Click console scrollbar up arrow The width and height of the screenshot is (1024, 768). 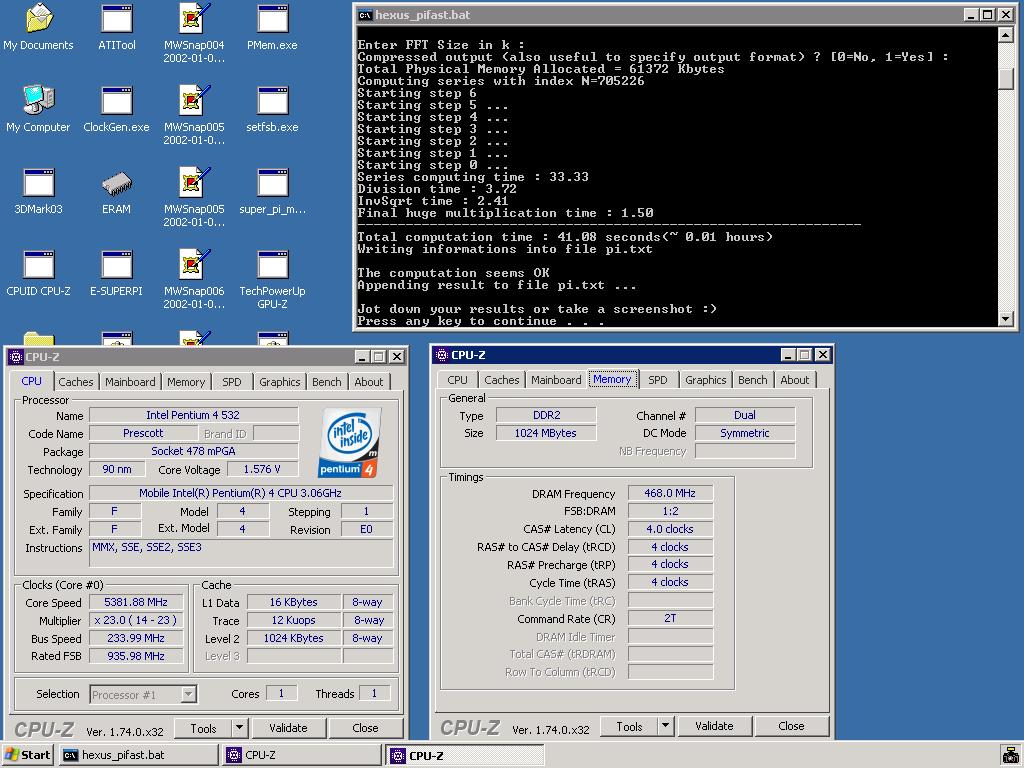[x=1006, y=35]
